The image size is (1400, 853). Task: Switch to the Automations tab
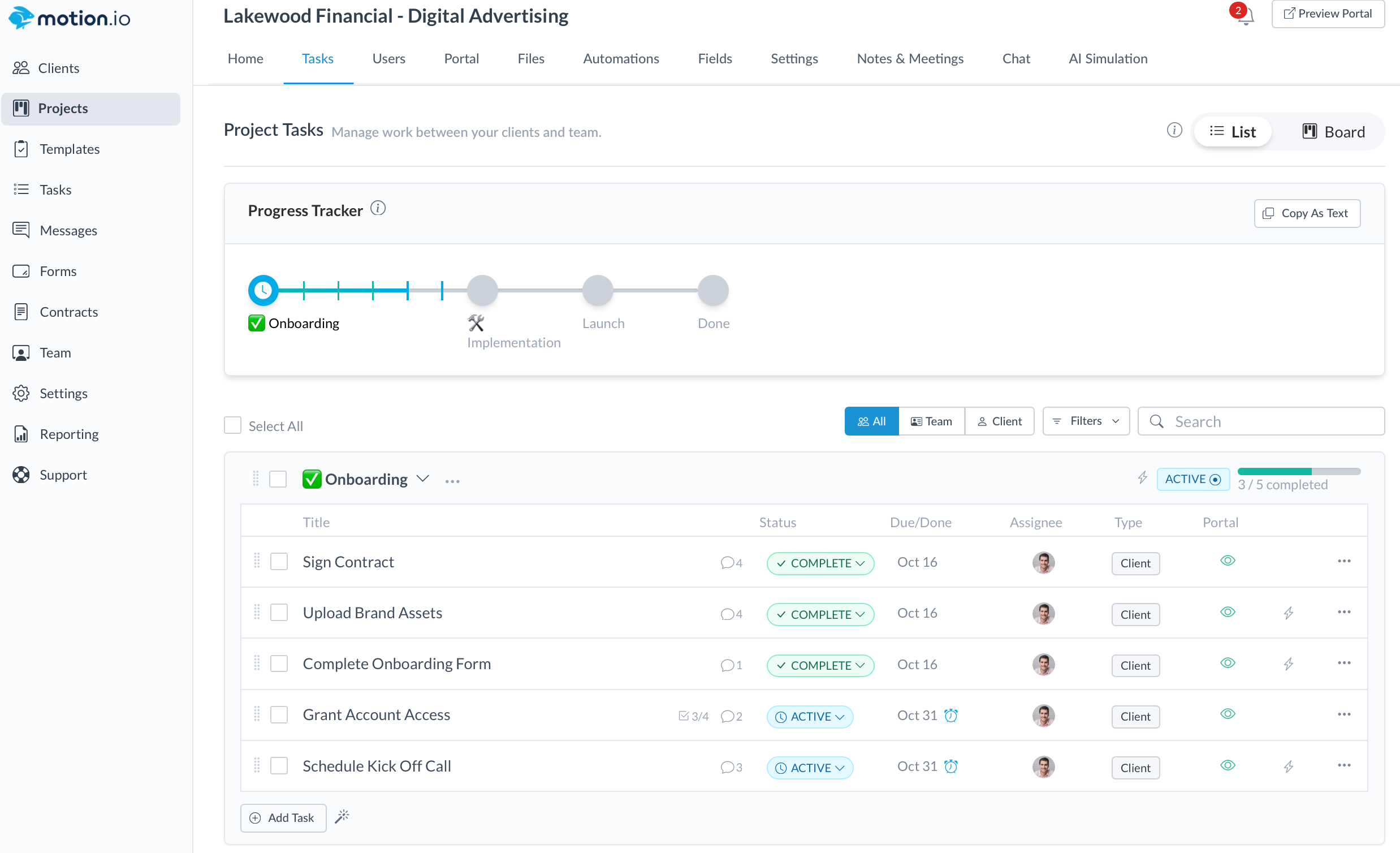pyautogui.click(x=620, y=58)
